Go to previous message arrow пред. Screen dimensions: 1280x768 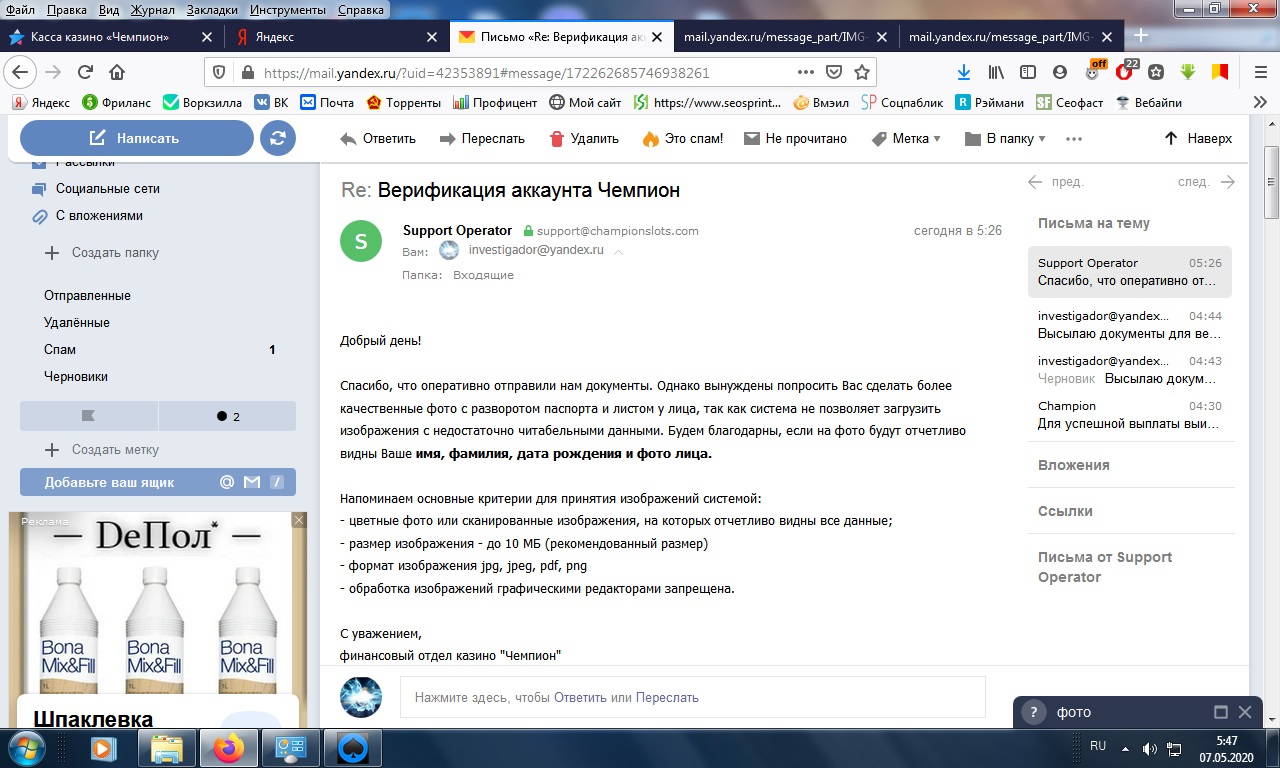click(x=1057, y=182)
